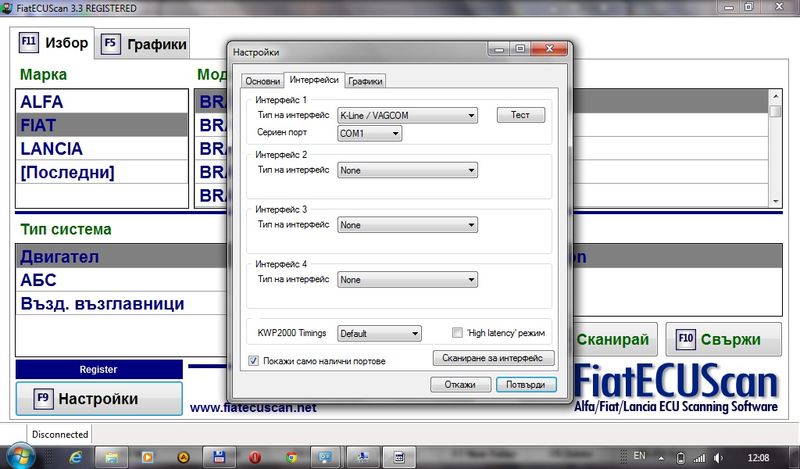Image resolution: width=800 pixels, height=469 pixels.
Task: Open the Windows Start menu
Action: (x=19, y=456)
